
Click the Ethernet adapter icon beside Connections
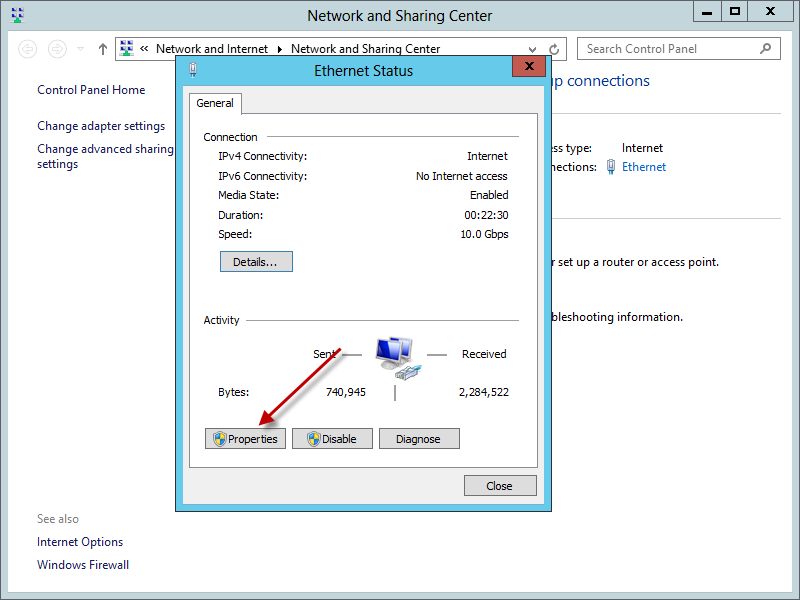pyautogui.click(x=611, y=167)
